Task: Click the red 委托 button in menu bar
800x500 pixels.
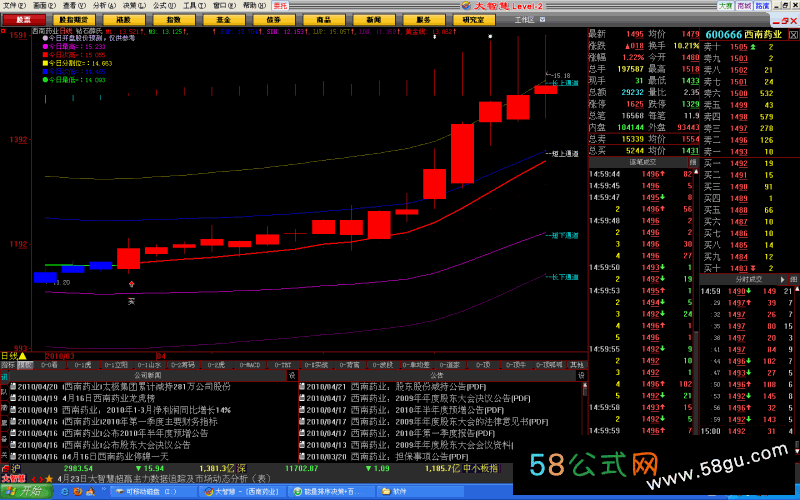Action: coord(280,6)
